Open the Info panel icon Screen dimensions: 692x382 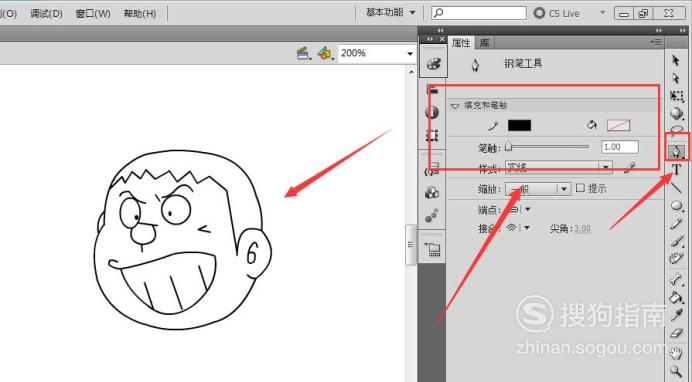432,112
